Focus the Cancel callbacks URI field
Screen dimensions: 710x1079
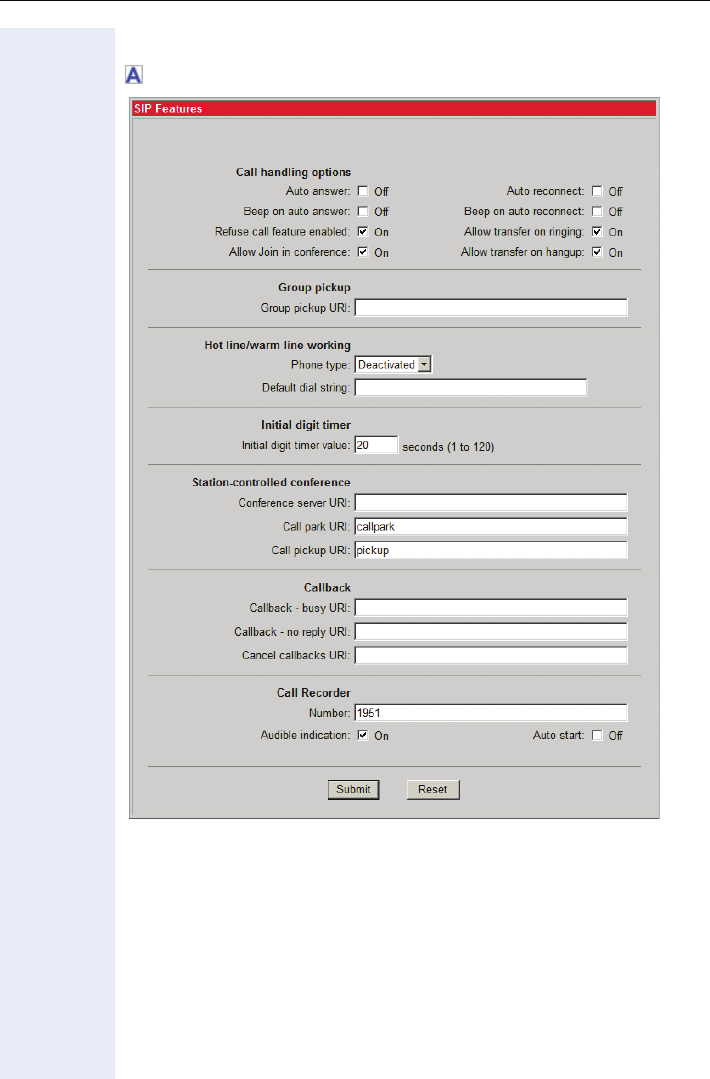click(491, 655)
